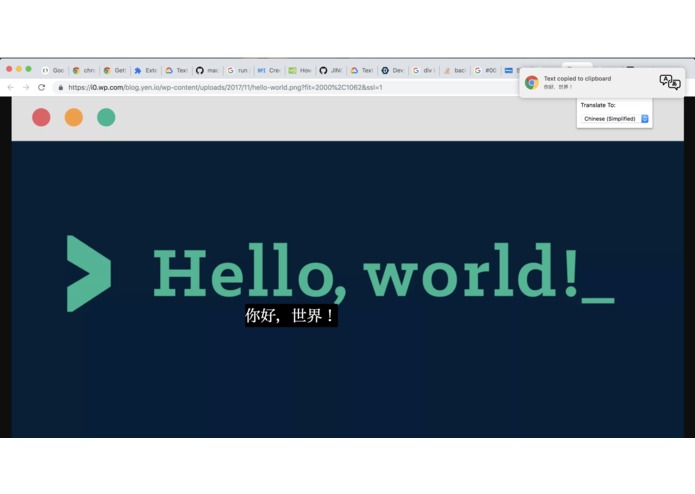
Task: Open the Cre API tab
Action: tap(269, 70)
